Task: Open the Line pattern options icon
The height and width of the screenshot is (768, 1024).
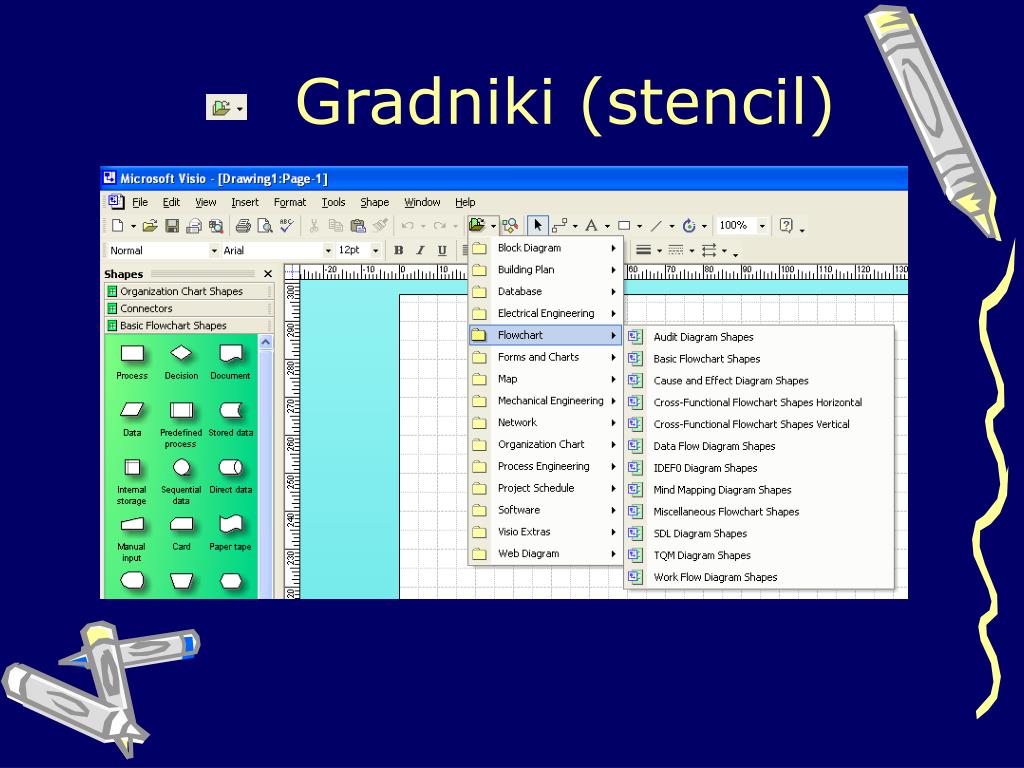Action: click(x=676, y=250)
